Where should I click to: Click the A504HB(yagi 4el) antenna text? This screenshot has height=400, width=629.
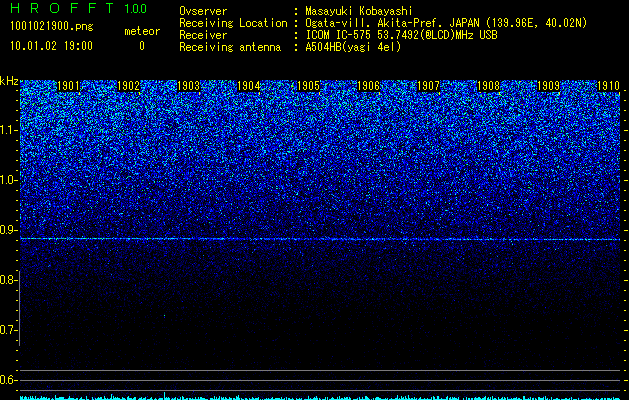point(353,47)
